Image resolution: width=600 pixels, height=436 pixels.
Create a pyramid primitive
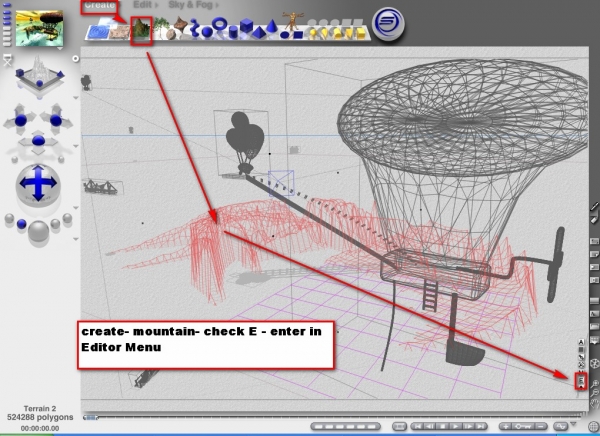click(x=259, y=33)
